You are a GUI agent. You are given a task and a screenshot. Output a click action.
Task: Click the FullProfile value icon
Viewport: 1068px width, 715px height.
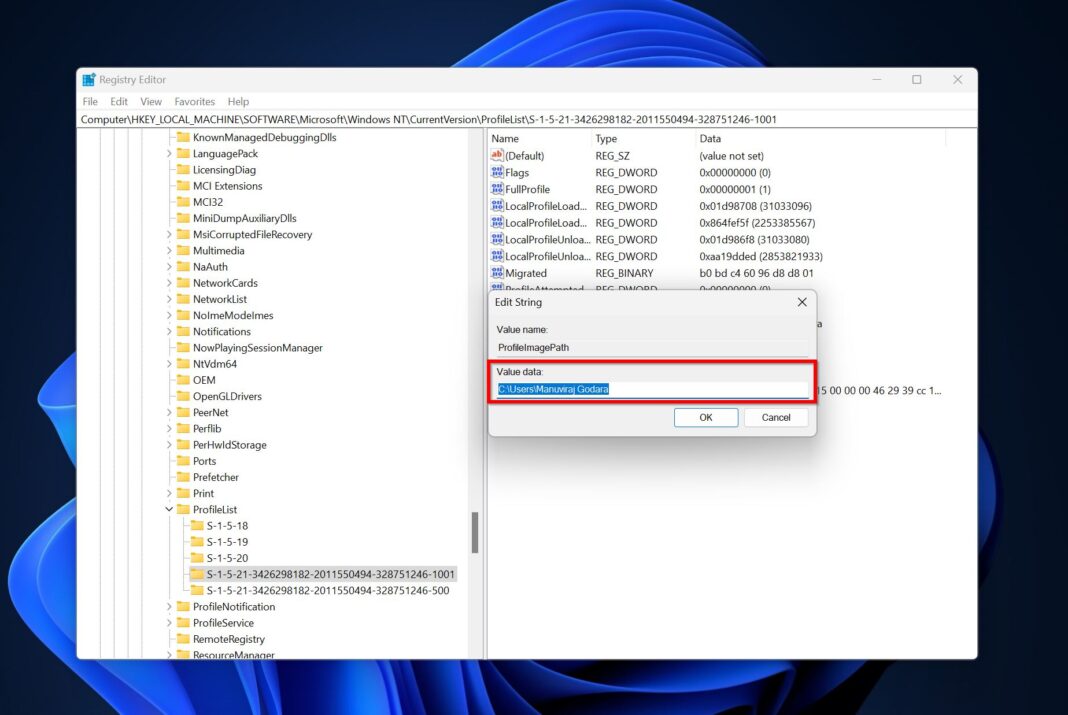tap(498, 188)
